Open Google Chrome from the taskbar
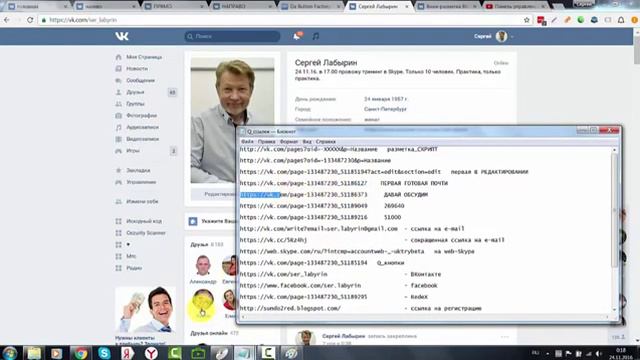Viewport: 640px width, 360px height. [81, 353]
